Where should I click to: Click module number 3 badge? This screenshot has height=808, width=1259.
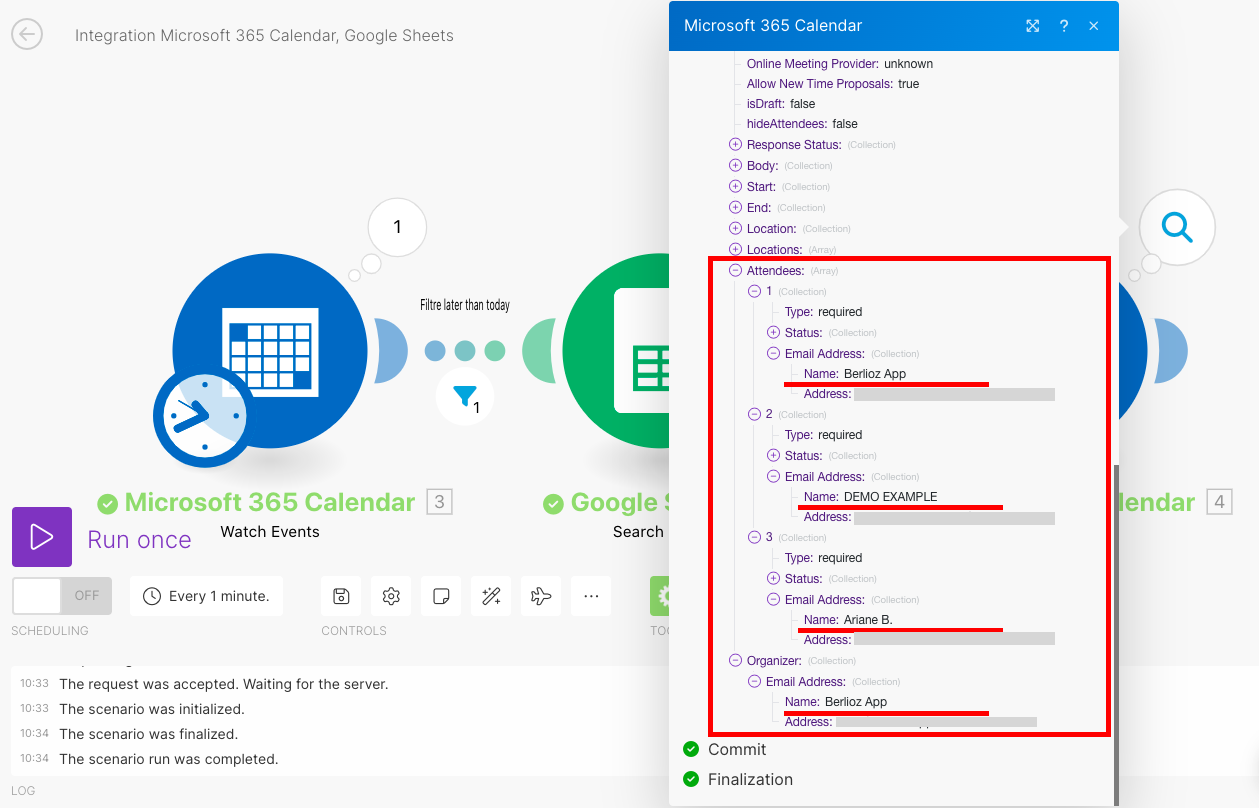[x=439, y=502]
